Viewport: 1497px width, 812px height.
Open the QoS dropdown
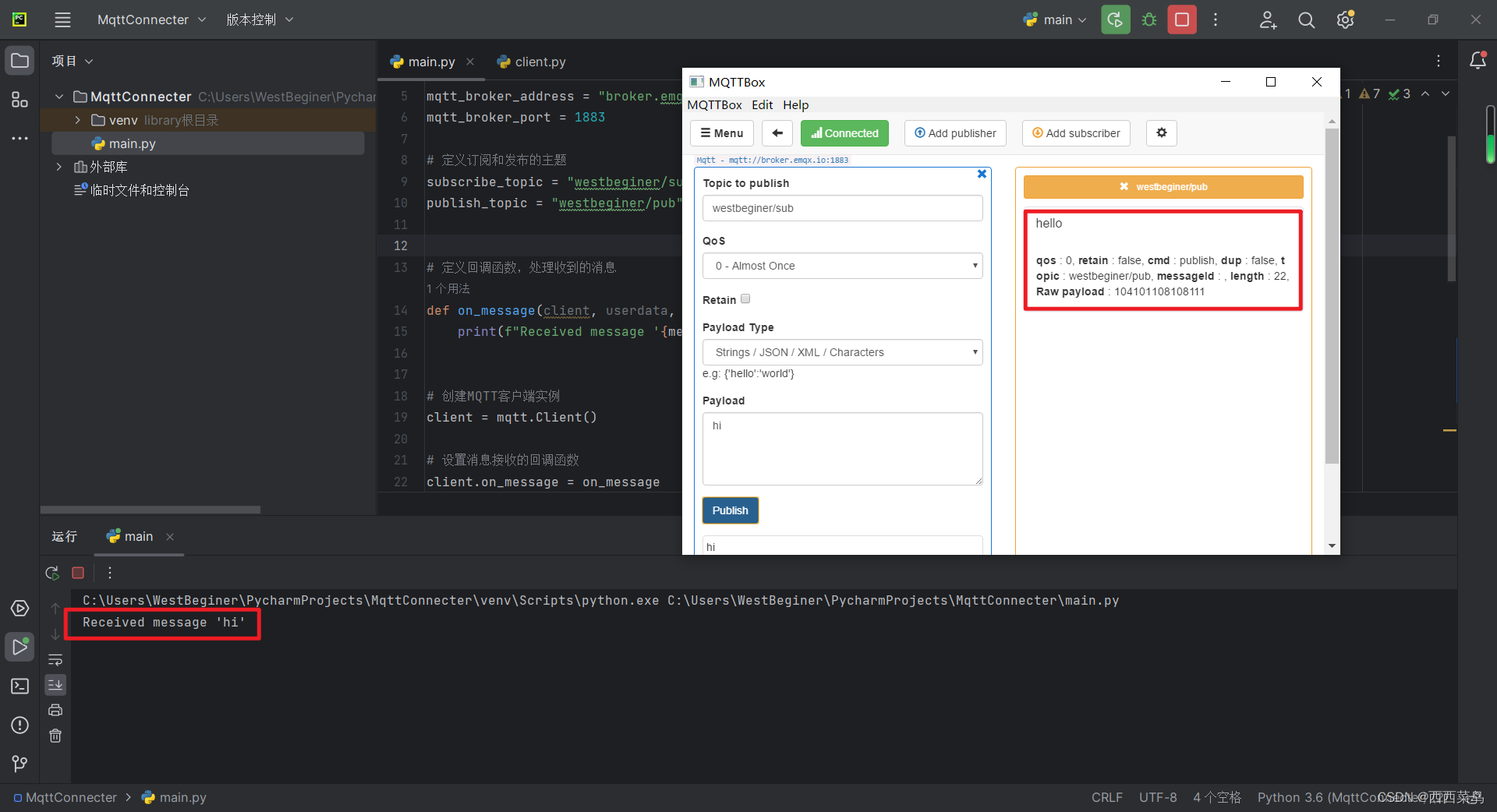843,266
